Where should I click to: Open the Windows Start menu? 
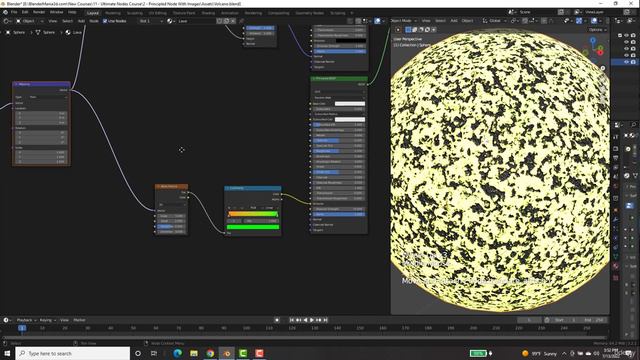click(7, 353)
